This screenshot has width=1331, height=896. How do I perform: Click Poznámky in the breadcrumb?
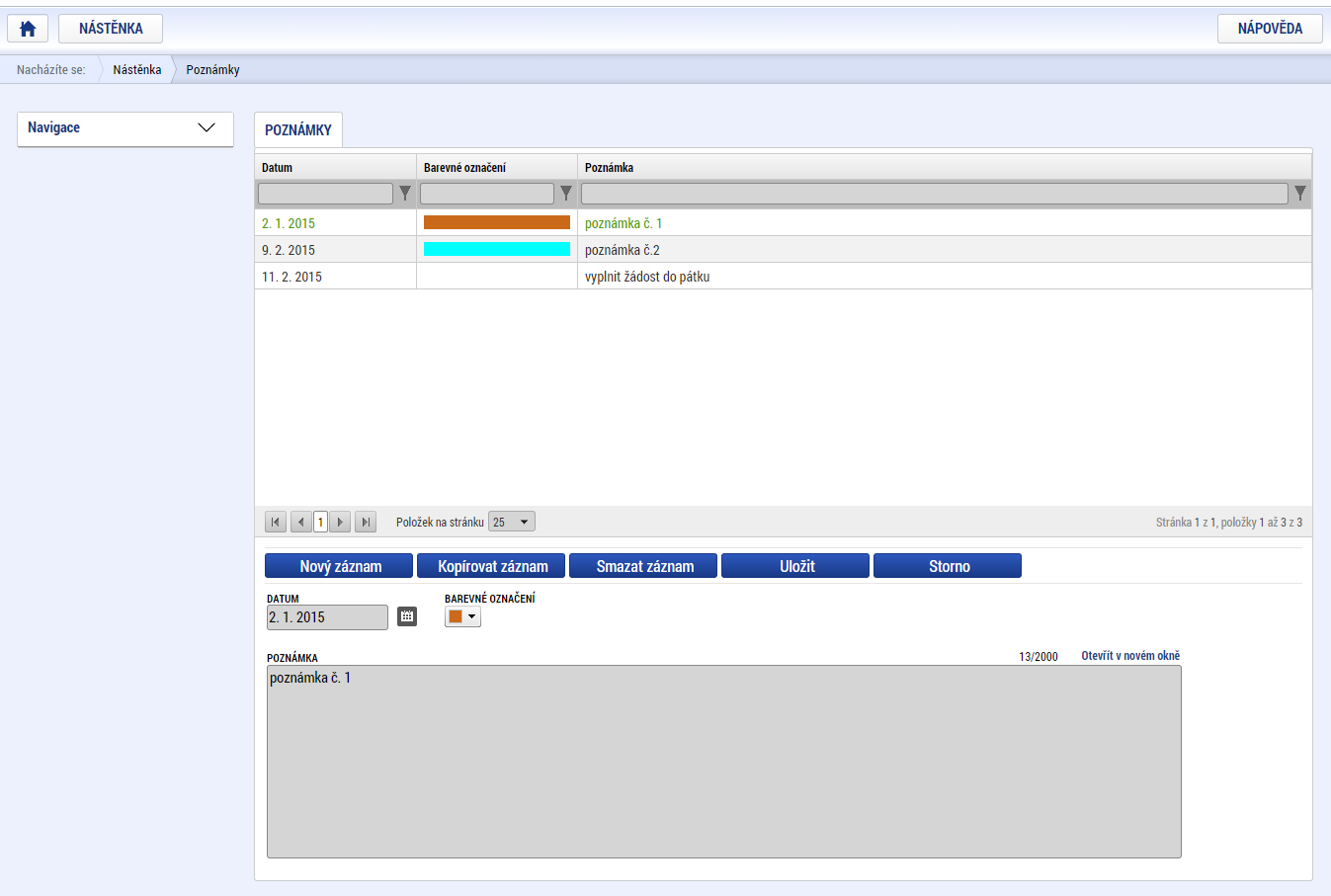pos(212,70)
